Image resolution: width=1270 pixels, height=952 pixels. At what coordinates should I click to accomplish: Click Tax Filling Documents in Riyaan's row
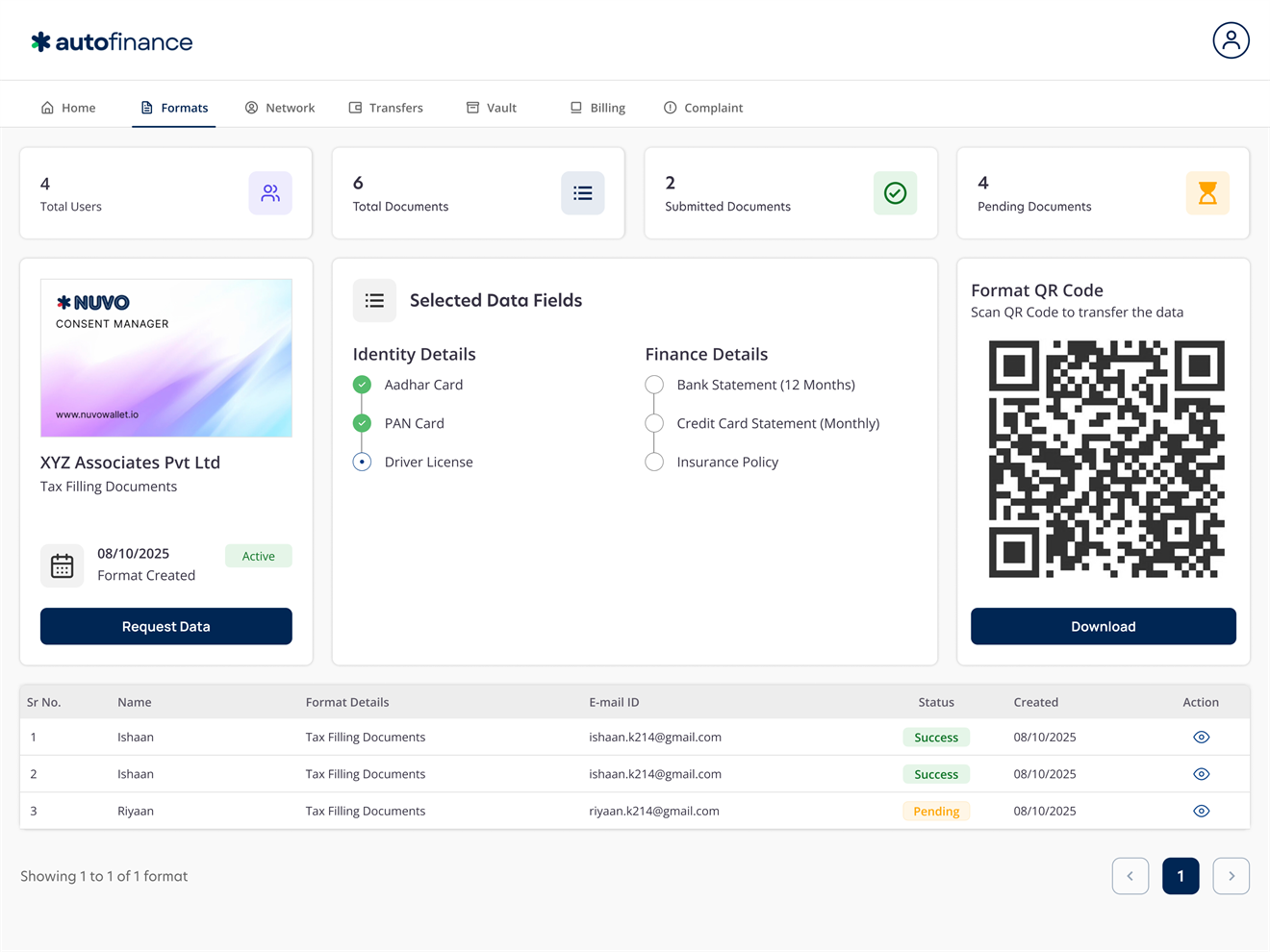[366, 811]
